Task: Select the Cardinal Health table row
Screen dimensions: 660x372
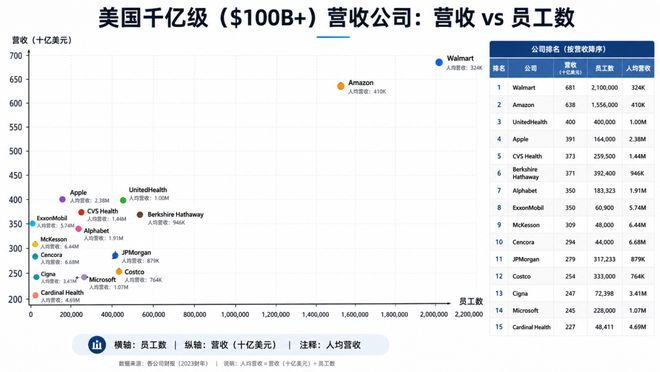Action: tap(572, 327)
